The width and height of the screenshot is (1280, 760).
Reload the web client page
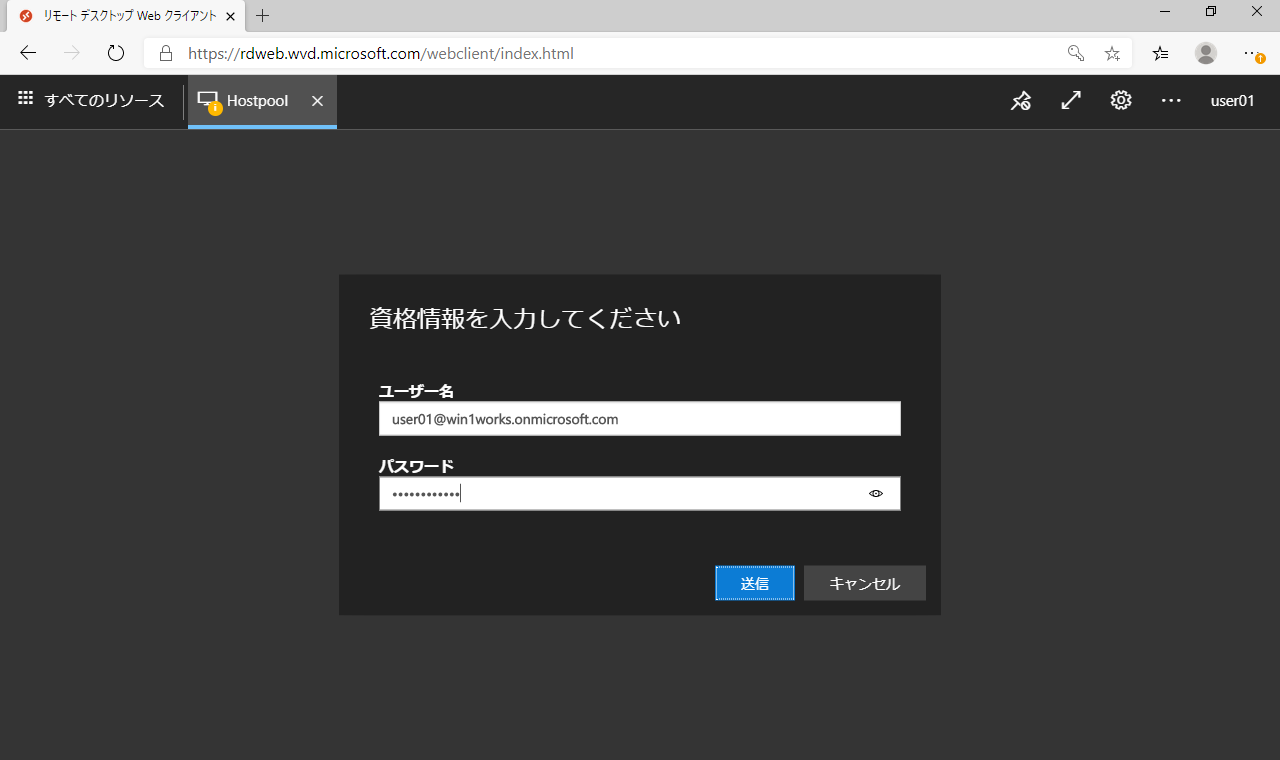pos(116,53)
